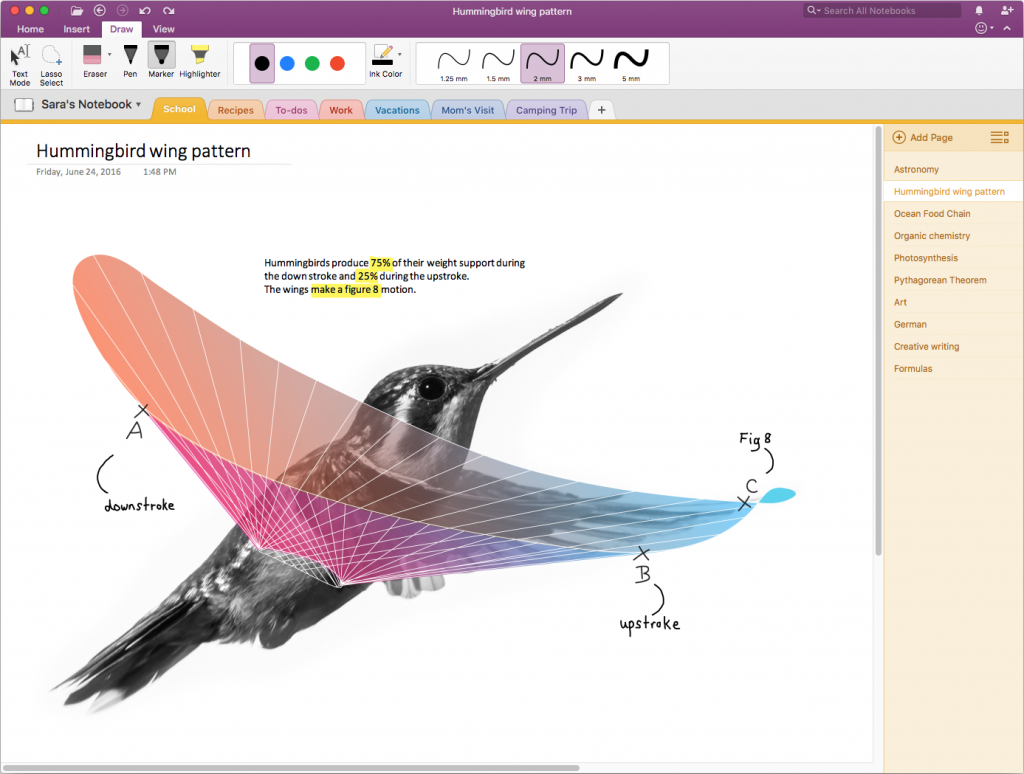Open the Photosynthesis page
The image size is (1024, 774).
click(x=925, y=258)
